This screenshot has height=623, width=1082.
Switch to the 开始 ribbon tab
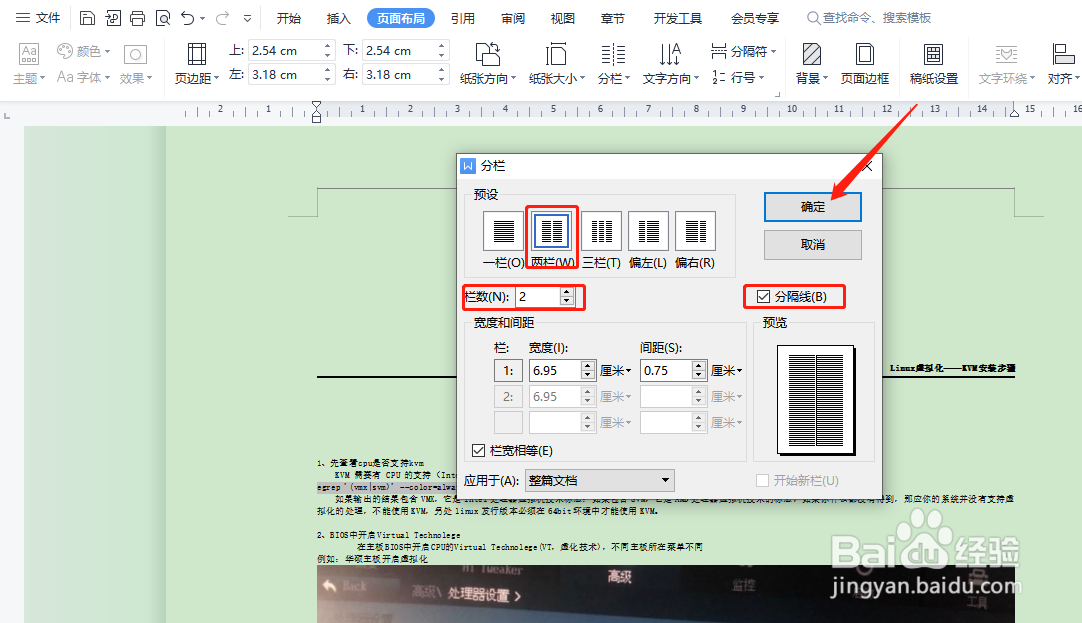tap(288, 17)
